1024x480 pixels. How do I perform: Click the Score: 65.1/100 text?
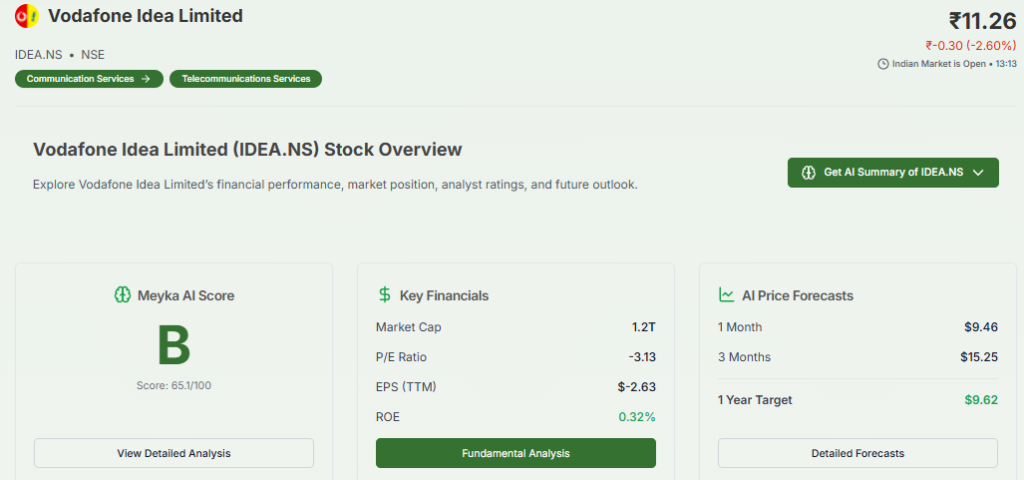pos(174,385)
